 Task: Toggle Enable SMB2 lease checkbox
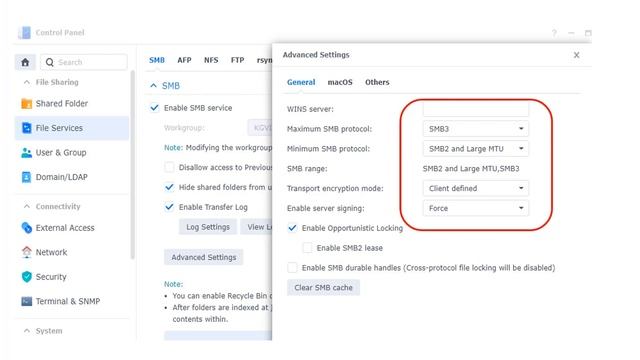pos(307,248)
